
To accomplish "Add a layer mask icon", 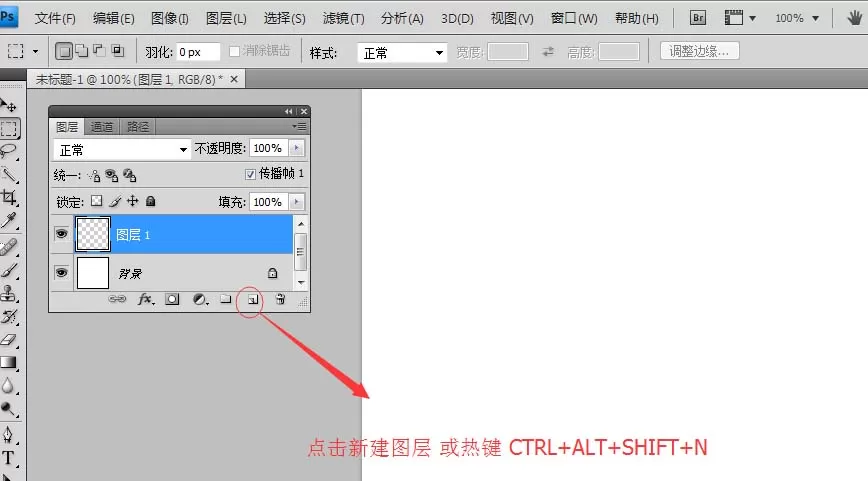I will point(172,299).
